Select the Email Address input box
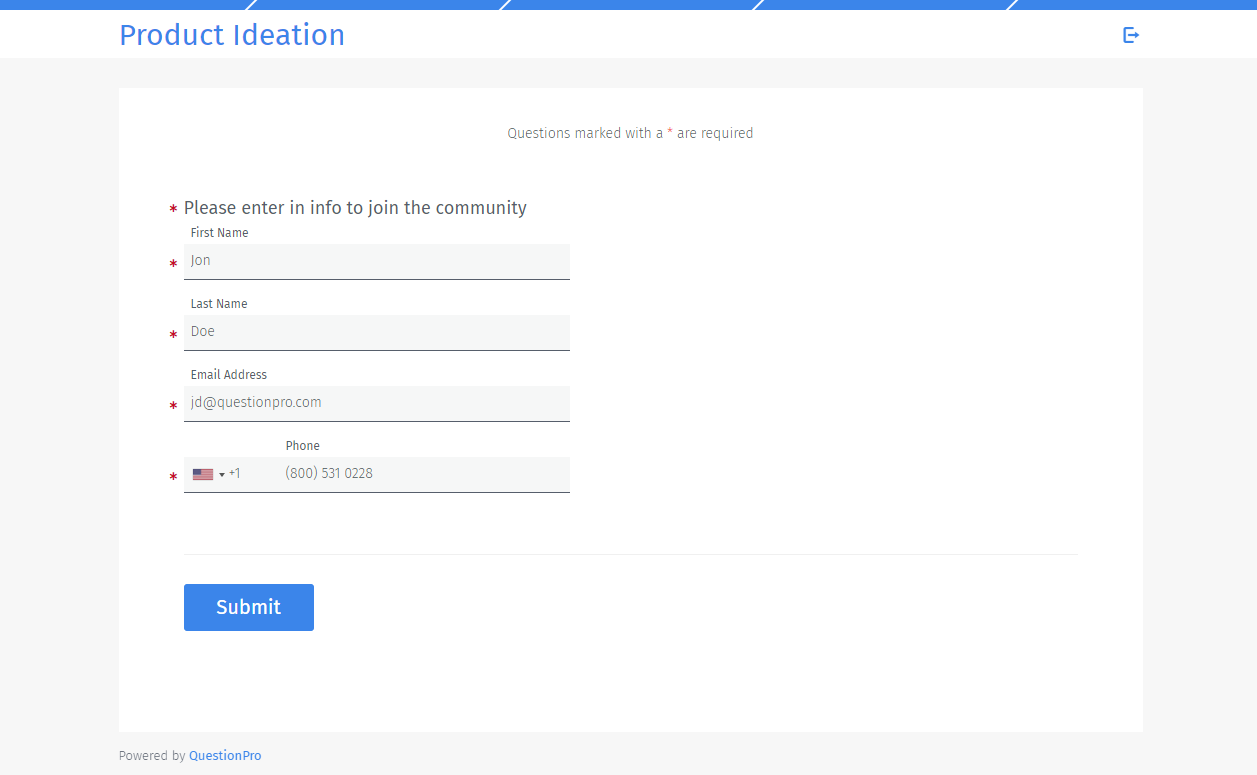Viewport: 1257px width, 775px height. [x=377, y=403]
